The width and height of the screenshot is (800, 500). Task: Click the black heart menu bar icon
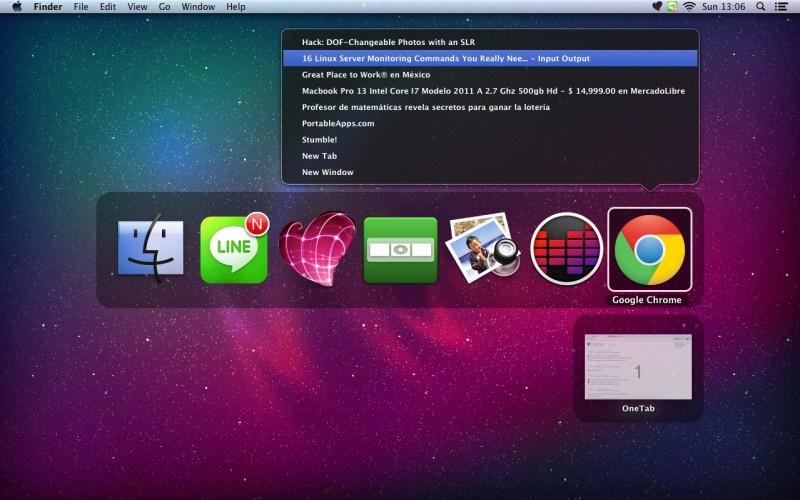[x=657, y=7]
